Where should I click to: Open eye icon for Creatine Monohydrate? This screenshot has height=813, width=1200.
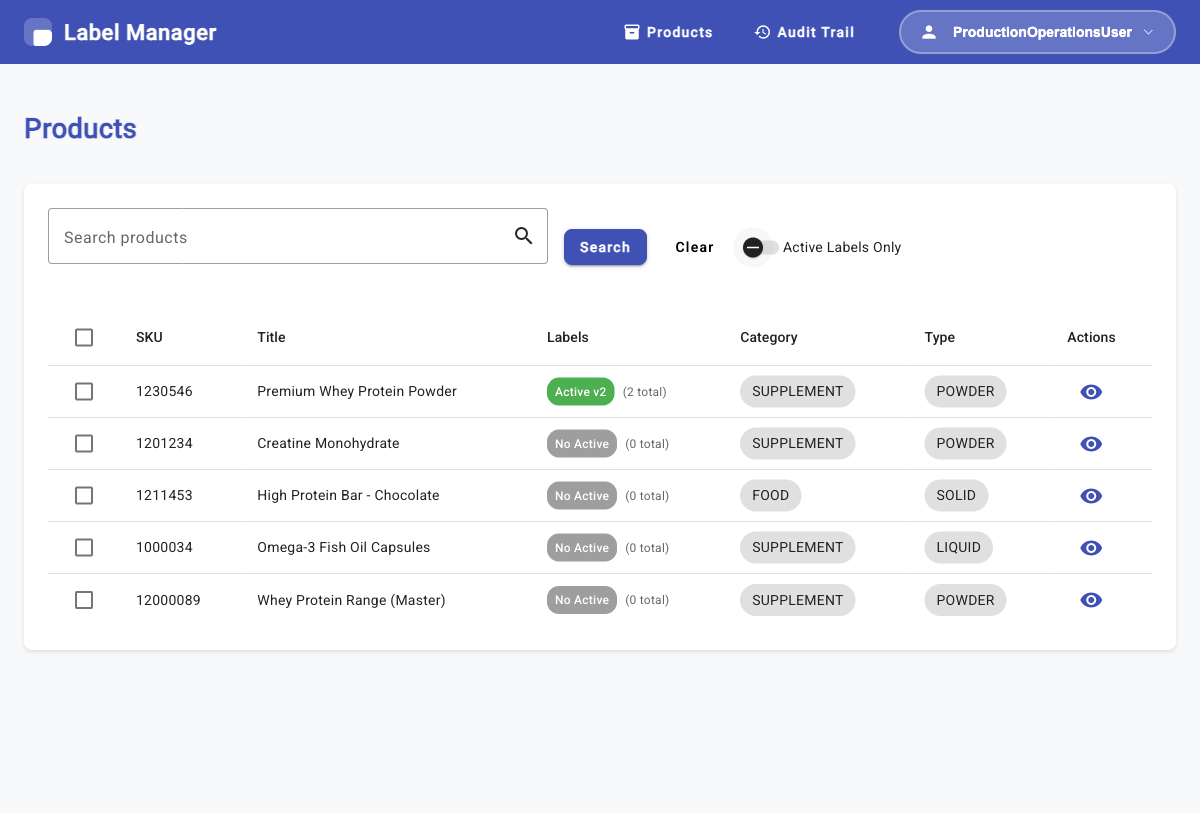pos(1091,444)
